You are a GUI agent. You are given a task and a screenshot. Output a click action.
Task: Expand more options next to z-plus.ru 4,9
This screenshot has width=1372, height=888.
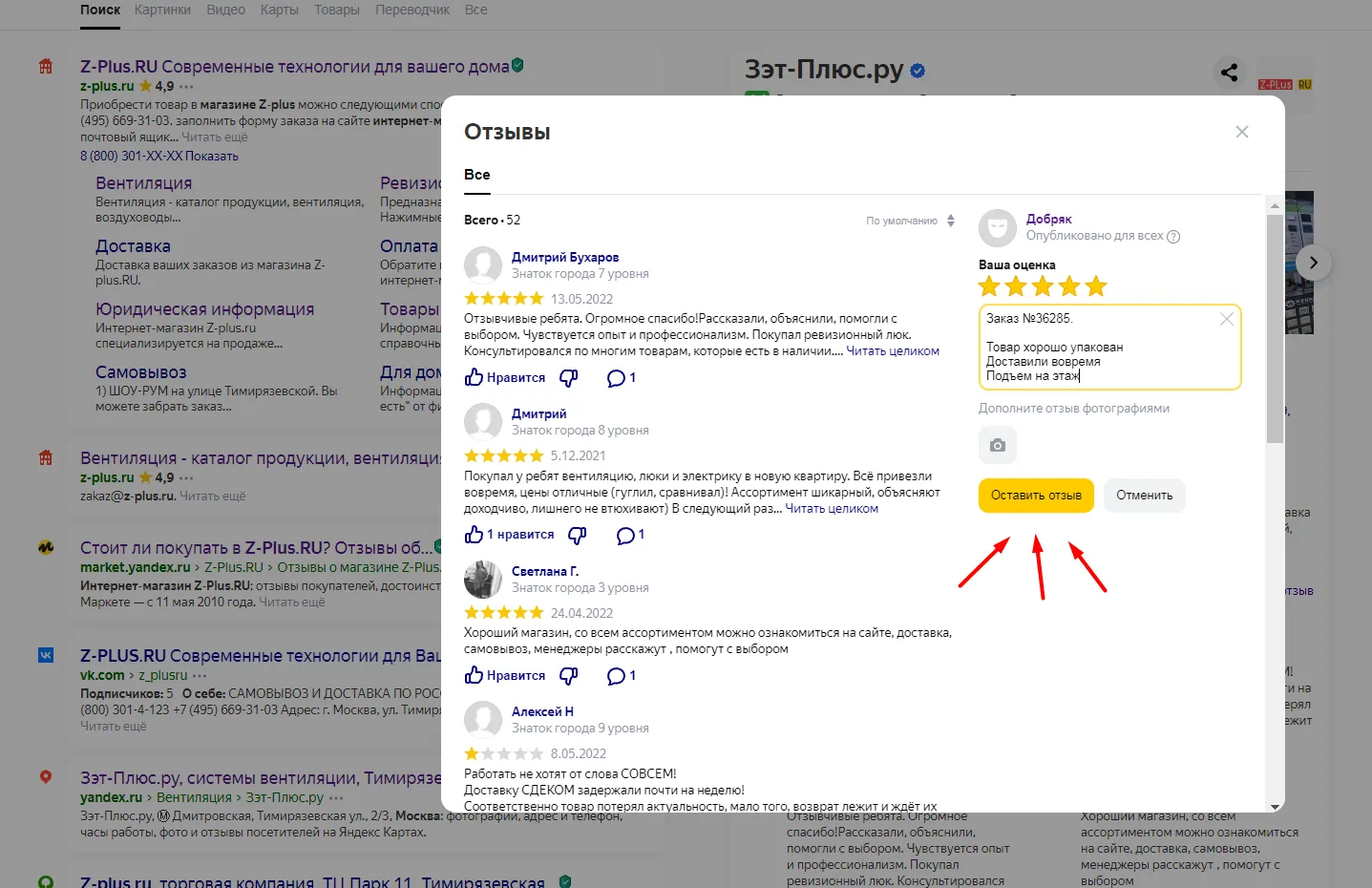186,87
